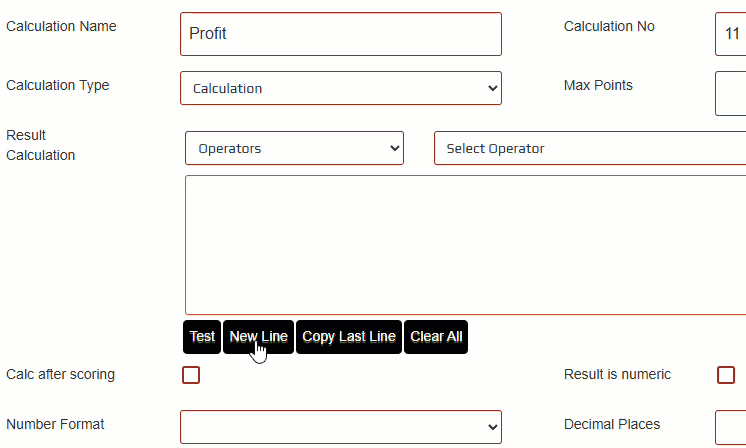Tick the Result is numeric checkbox
This screenshot has height=448, width=746.
726,375
